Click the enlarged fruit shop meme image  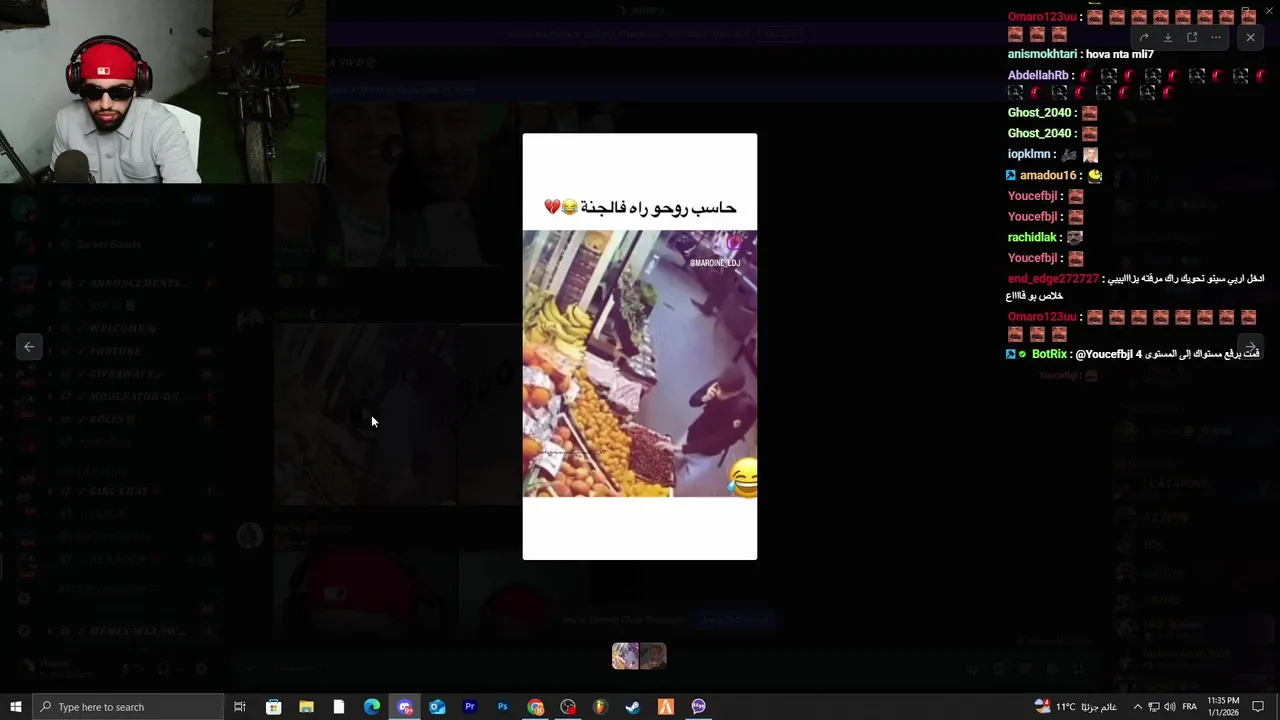tap(640, 346)
